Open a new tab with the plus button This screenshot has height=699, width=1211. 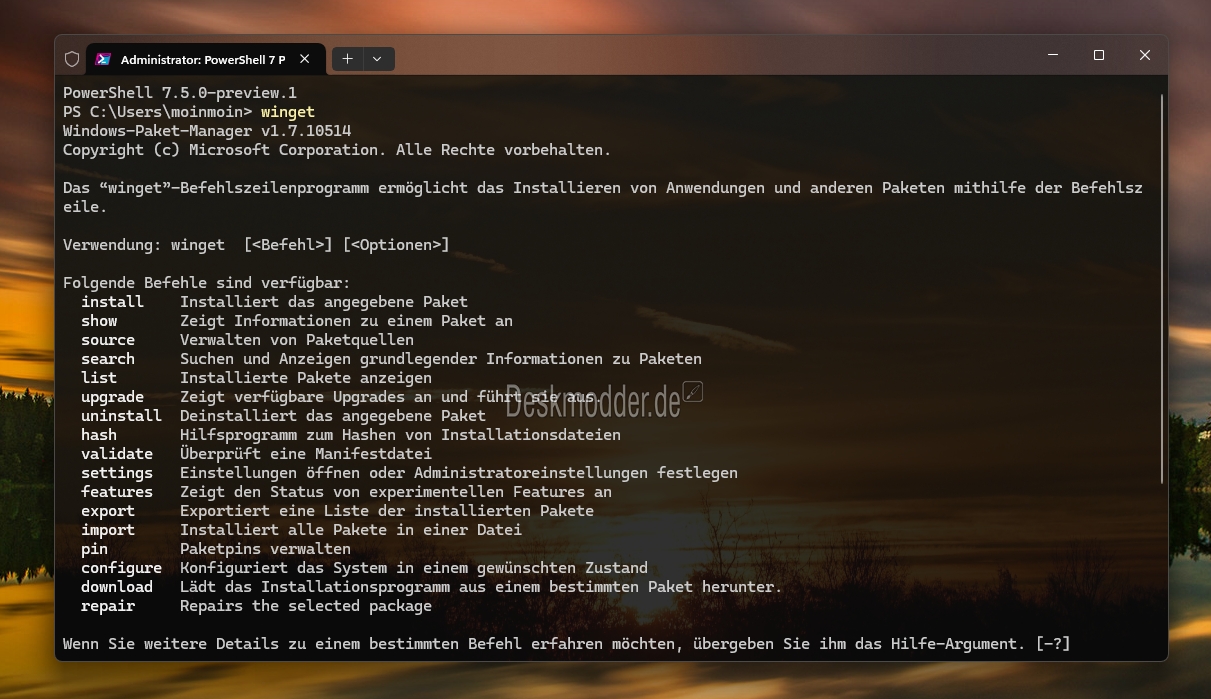[347, 59]
